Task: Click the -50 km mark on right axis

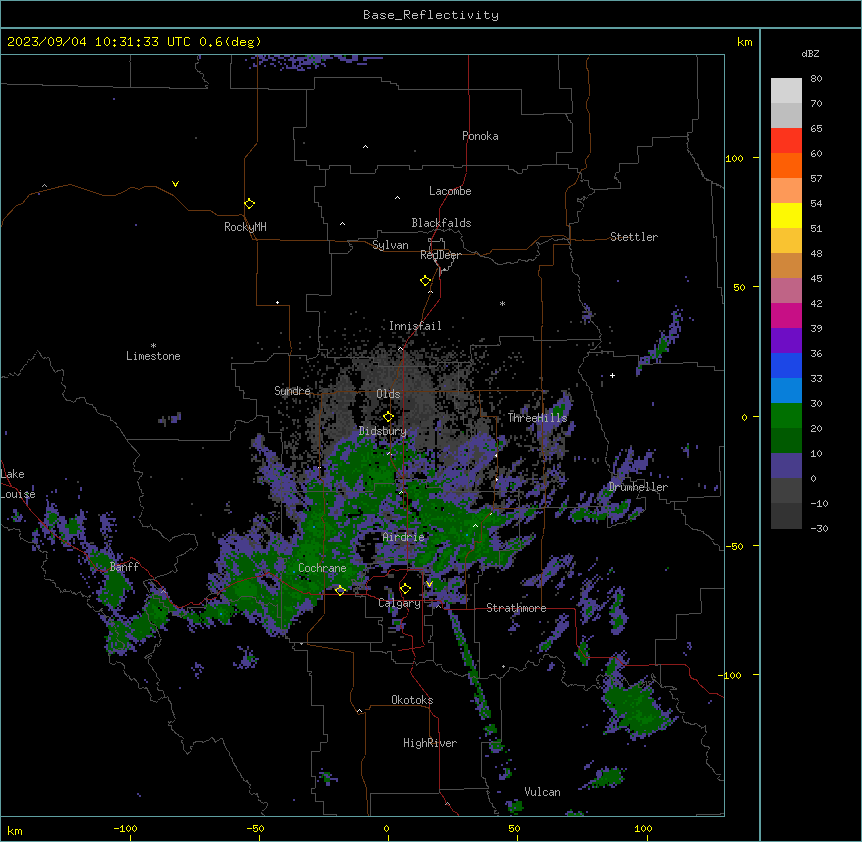Action: pos(734,546)
